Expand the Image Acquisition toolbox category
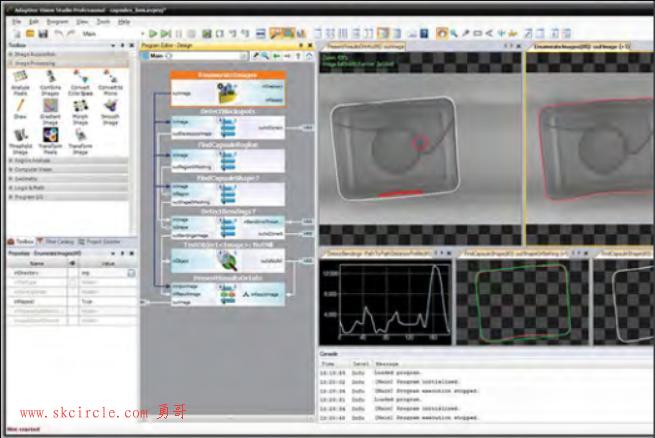Screen dimensions: 655x438 68,54
